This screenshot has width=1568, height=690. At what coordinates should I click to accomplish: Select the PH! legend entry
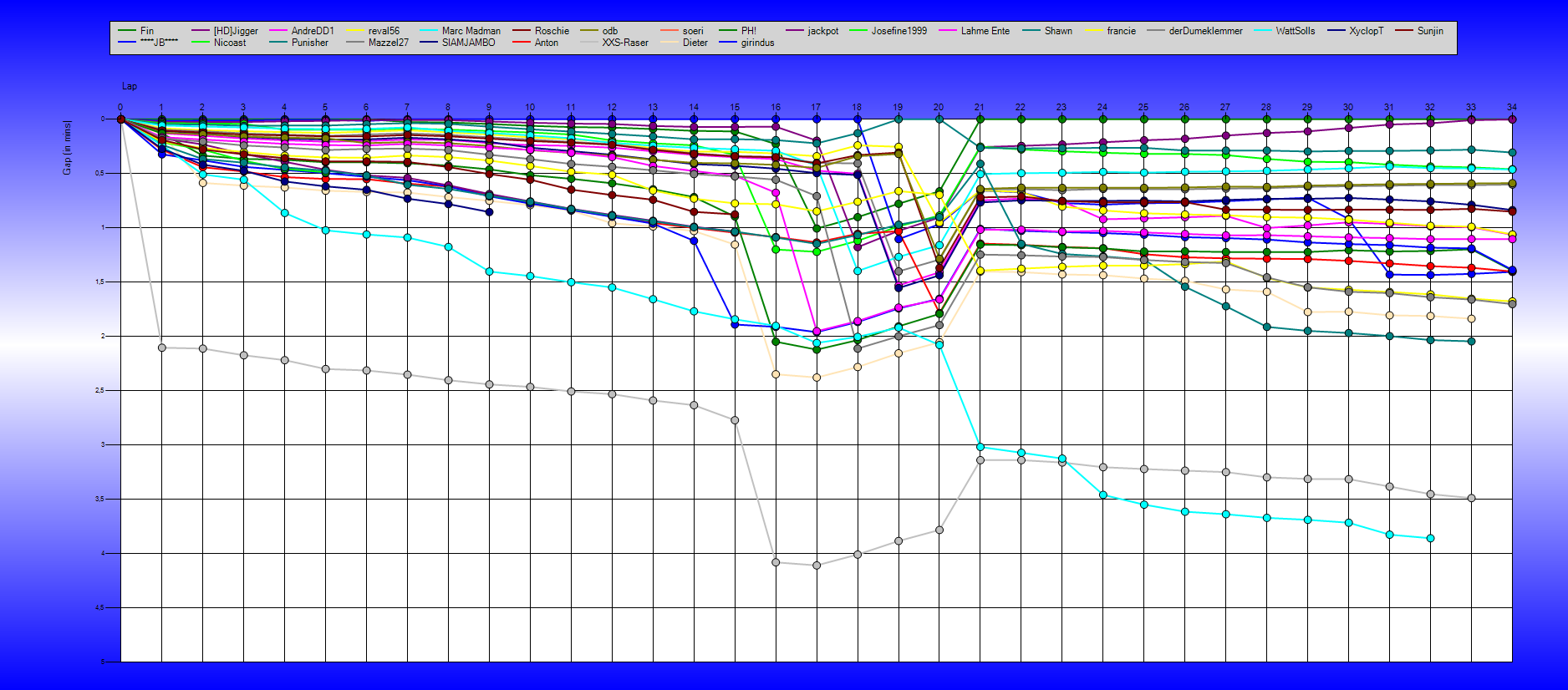(749, 31)
